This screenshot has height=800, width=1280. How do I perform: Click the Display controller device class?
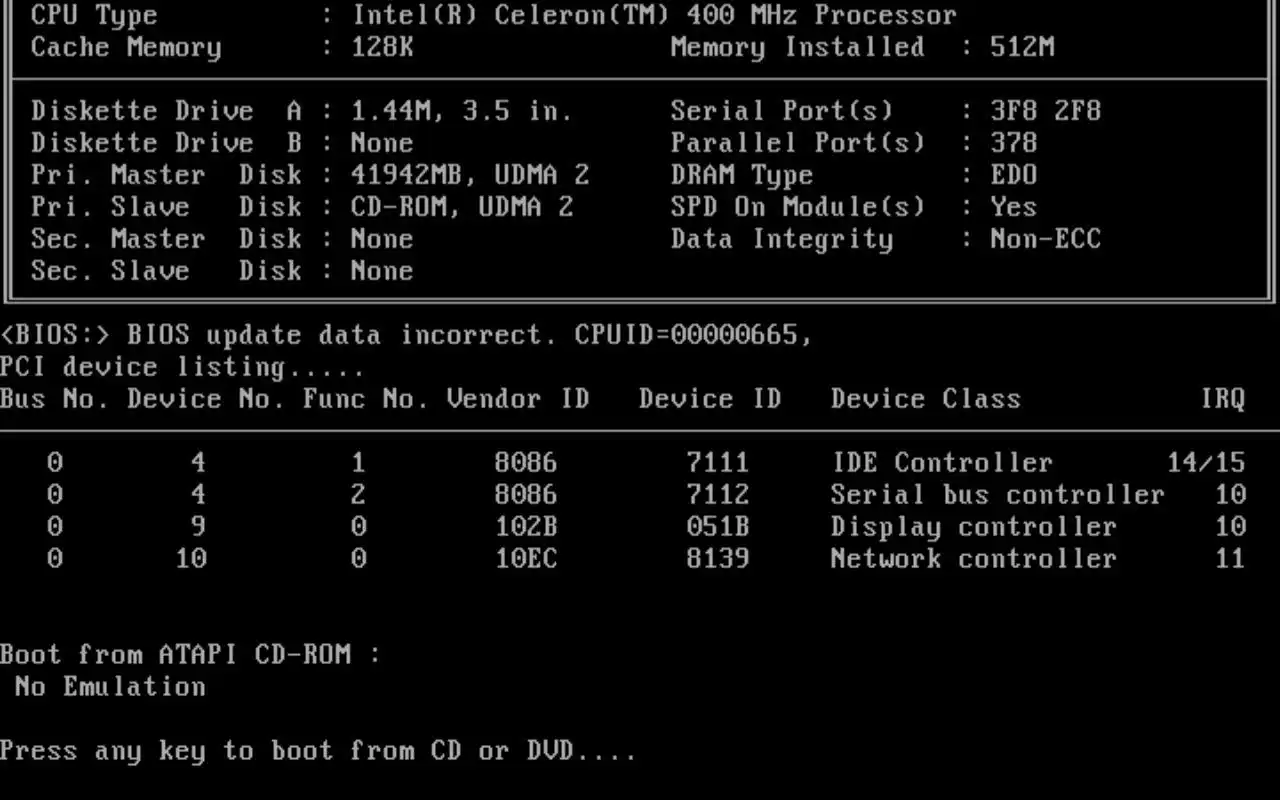tap(973, 527)
